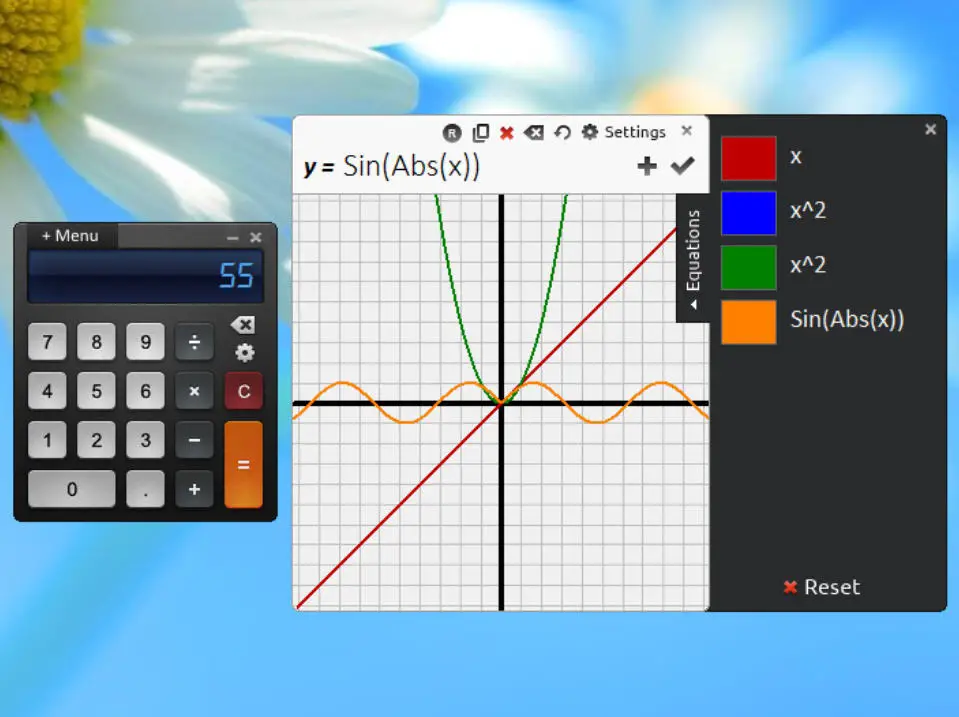
Task: Click the plus operator on calculator
Action: 194,489
